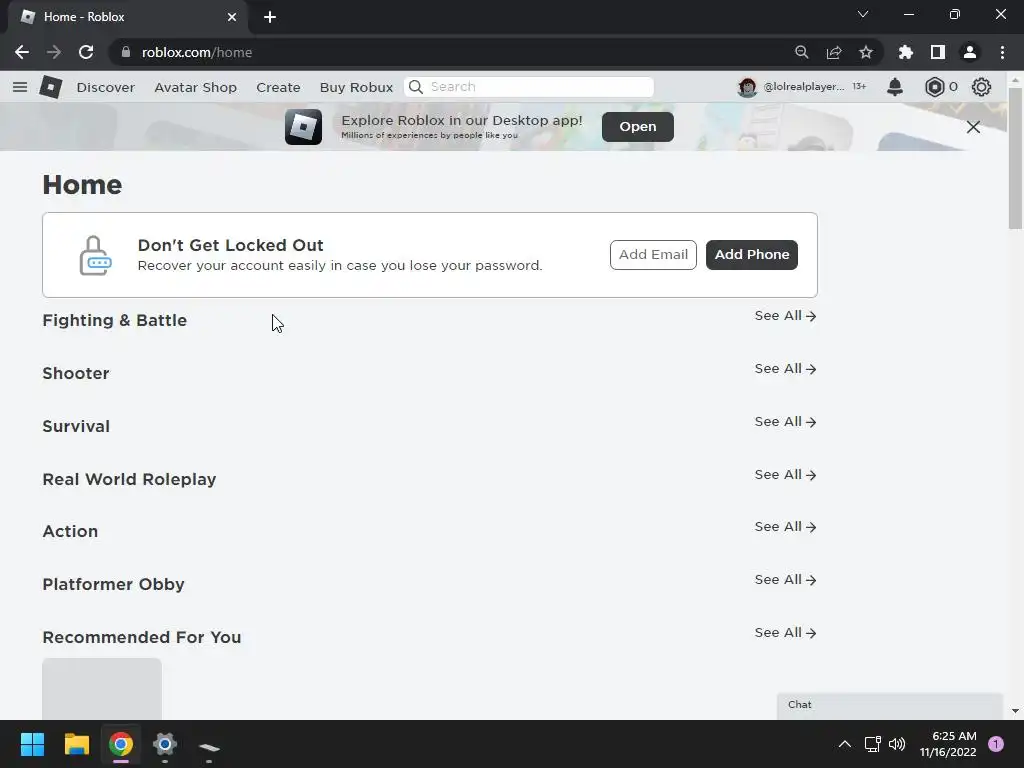Click the Platformer Obby heading

(x=114, y=584)
